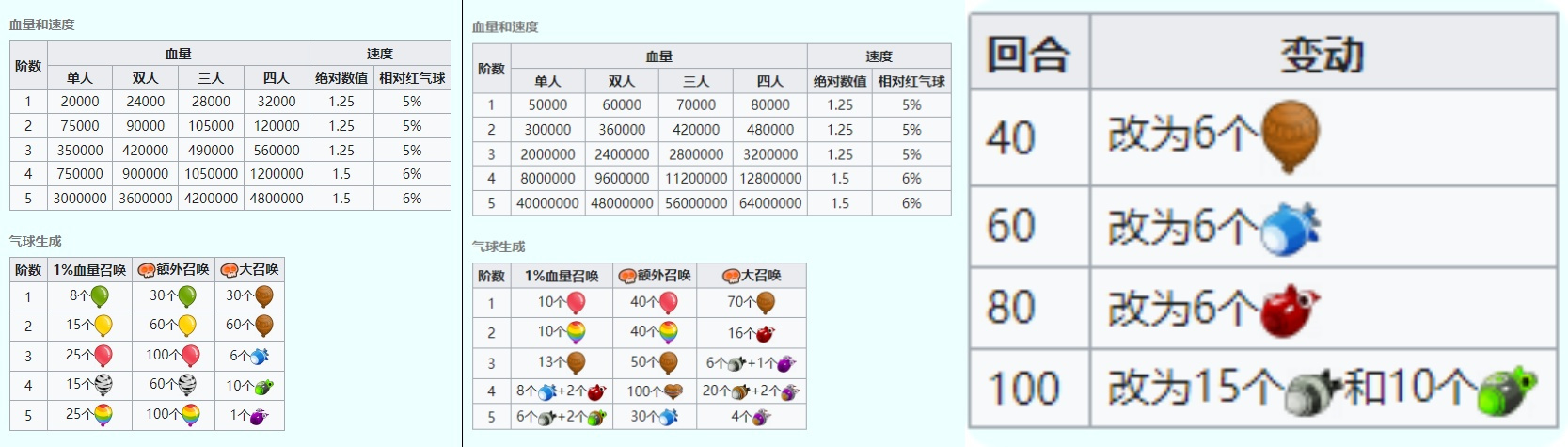Click the rainbow bloon beside 25个
Viewport: 1568px width, 447px height.
[103, 415]
